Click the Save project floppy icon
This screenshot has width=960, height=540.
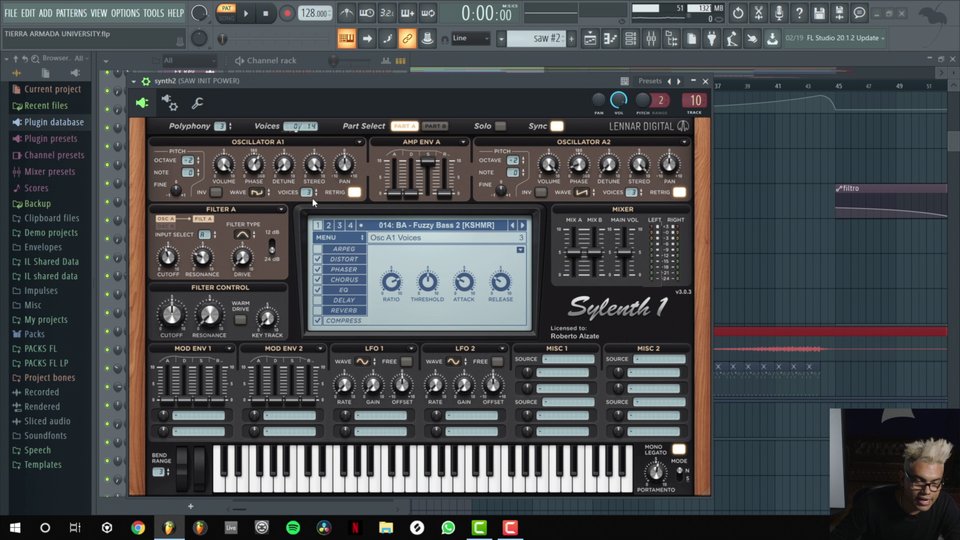tap(819, 13)
